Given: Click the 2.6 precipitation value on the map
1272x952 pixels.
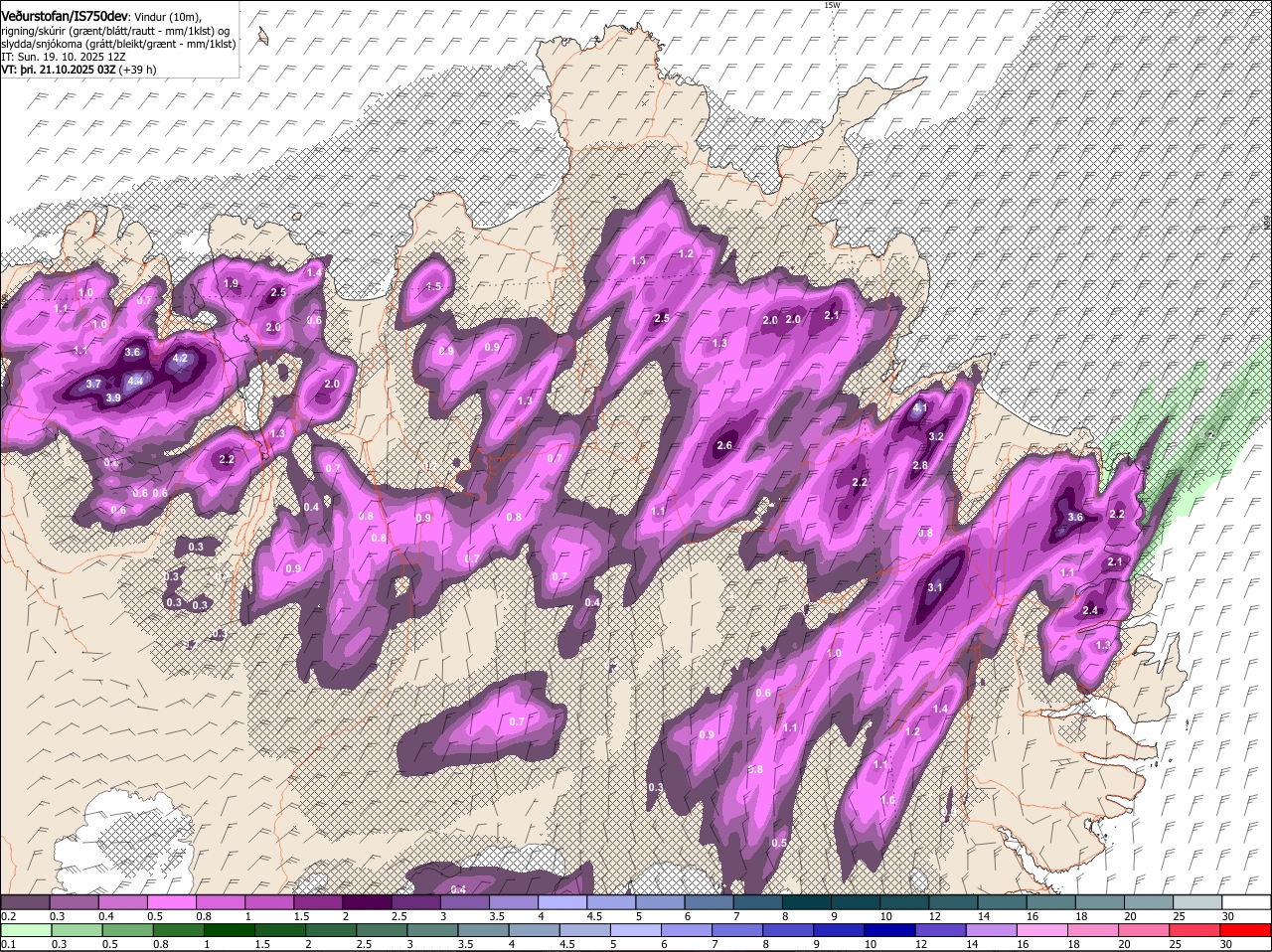Looking at the screenshot, I should tap(724, 446).
